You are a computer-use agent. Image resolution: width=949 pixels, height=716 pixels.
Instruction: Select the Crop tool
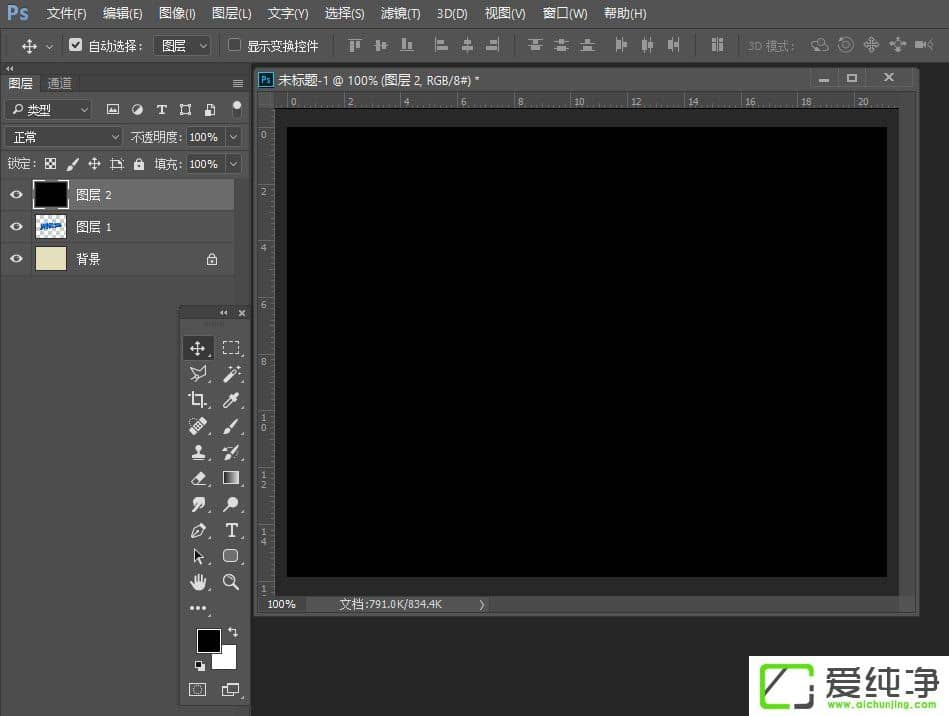coord(198,400)
